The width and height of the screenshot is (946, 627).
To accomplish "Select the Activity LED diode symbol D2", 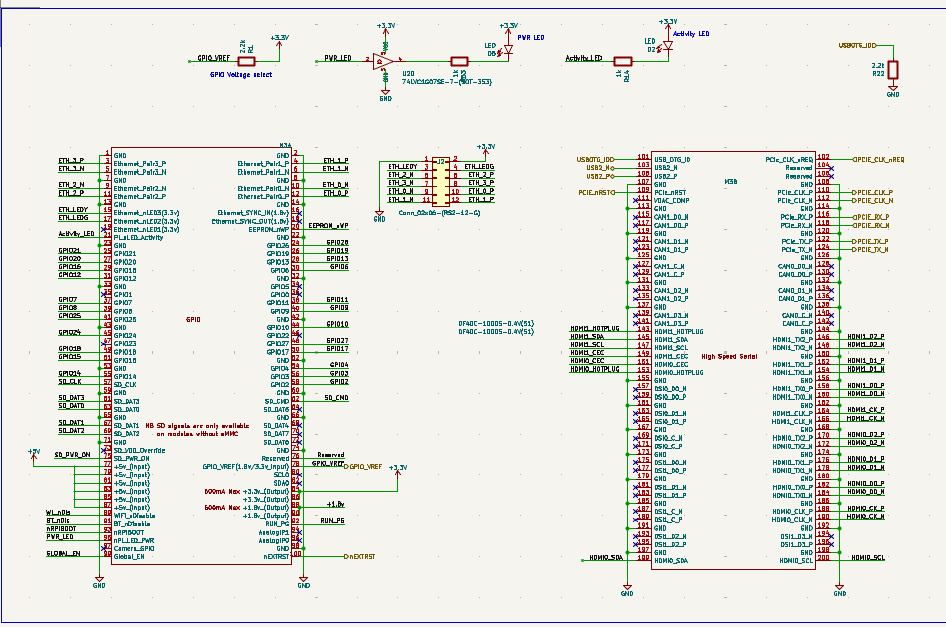I will 667,45.
